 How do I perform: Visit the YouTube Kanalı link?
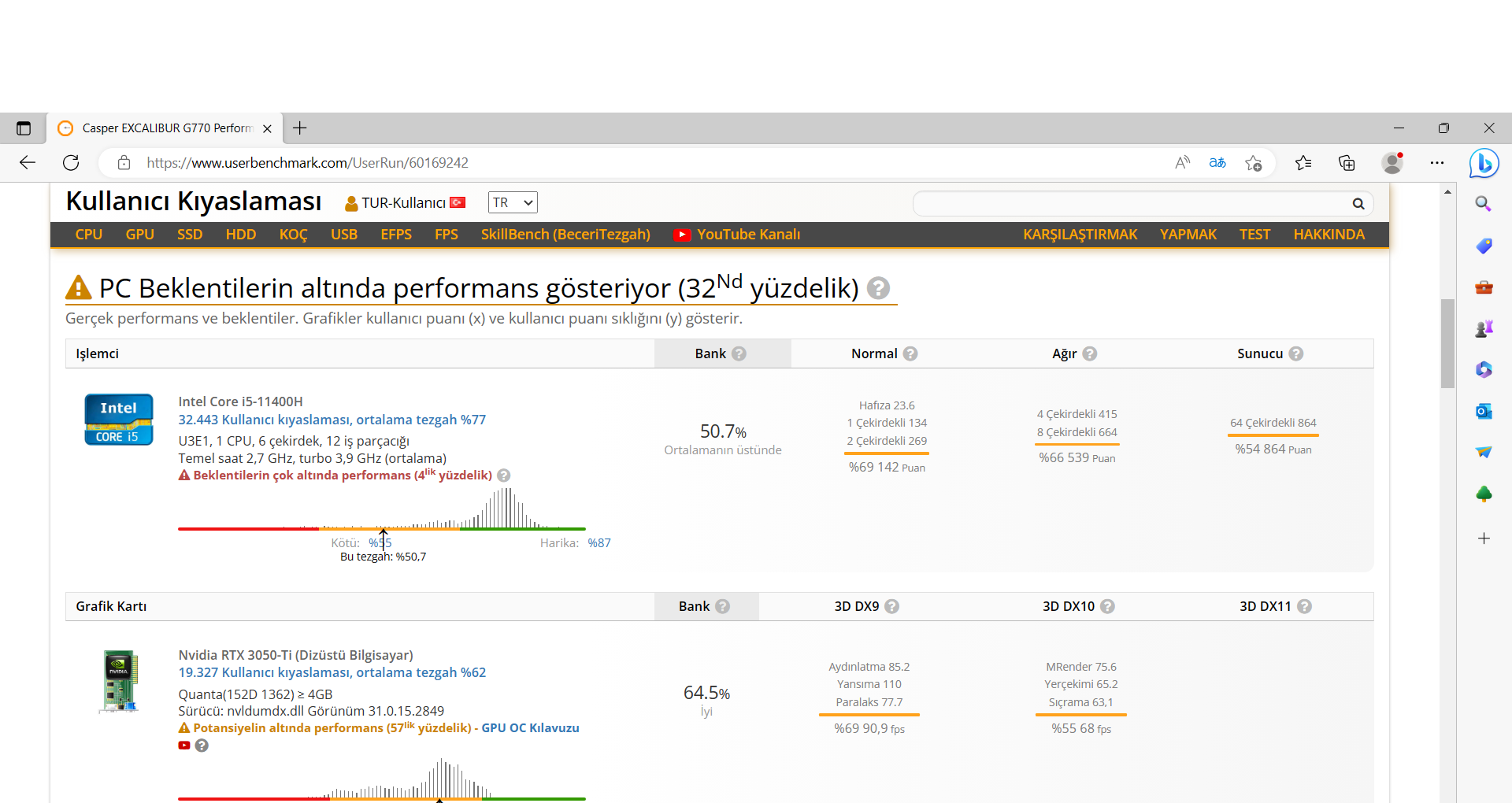(737, 235)
